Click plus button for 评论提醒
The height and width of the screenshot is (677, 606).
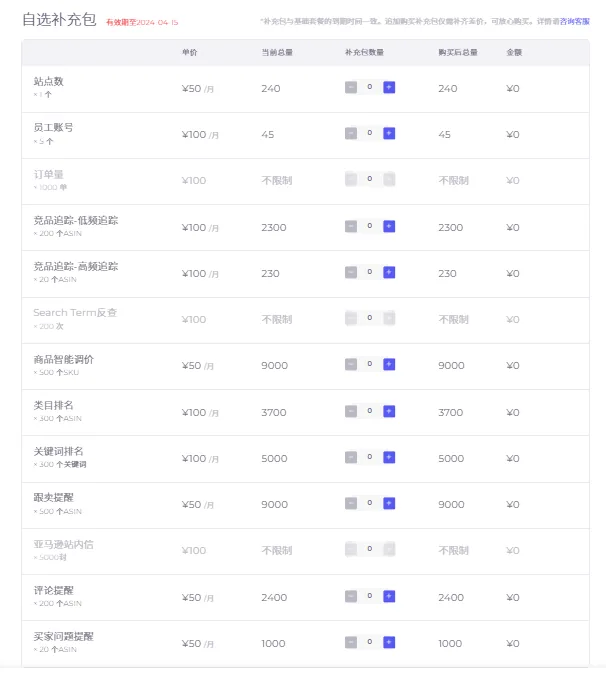pyautogui.click(x=389, y=596)
